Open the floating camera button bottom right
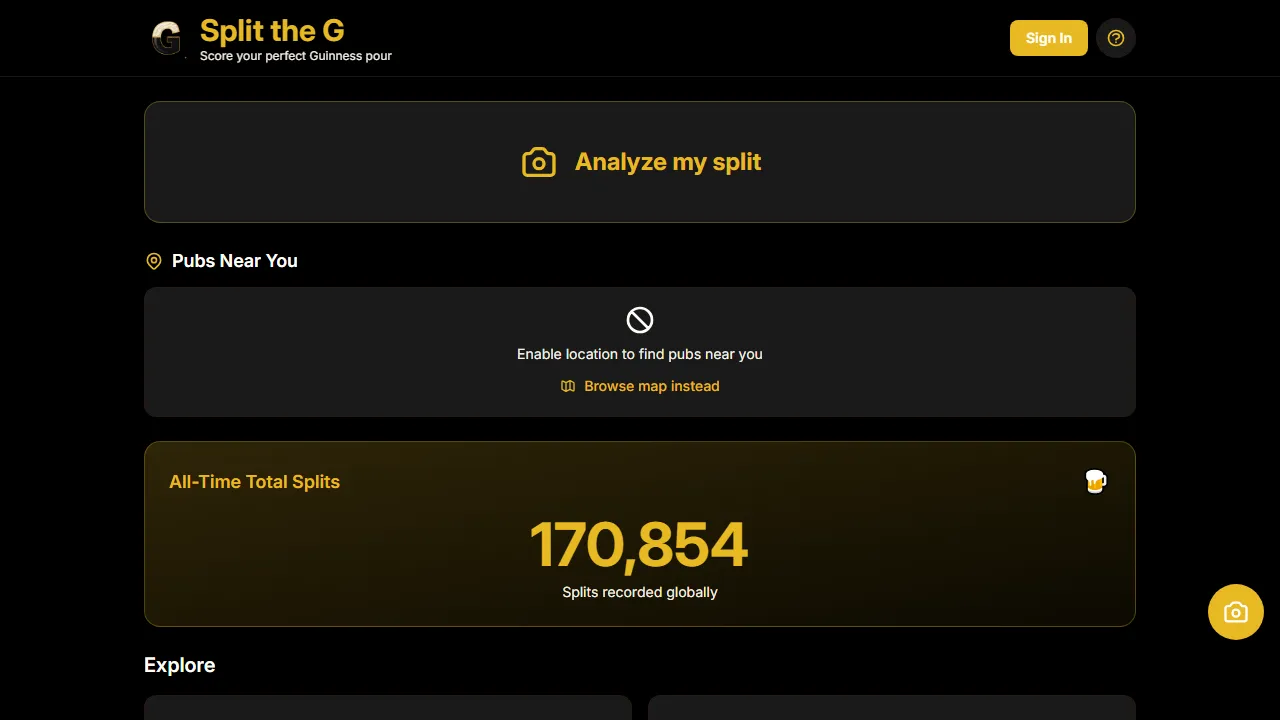Image resolution: width=1280 pixels, height=720 pixels. pos(1236,612)
